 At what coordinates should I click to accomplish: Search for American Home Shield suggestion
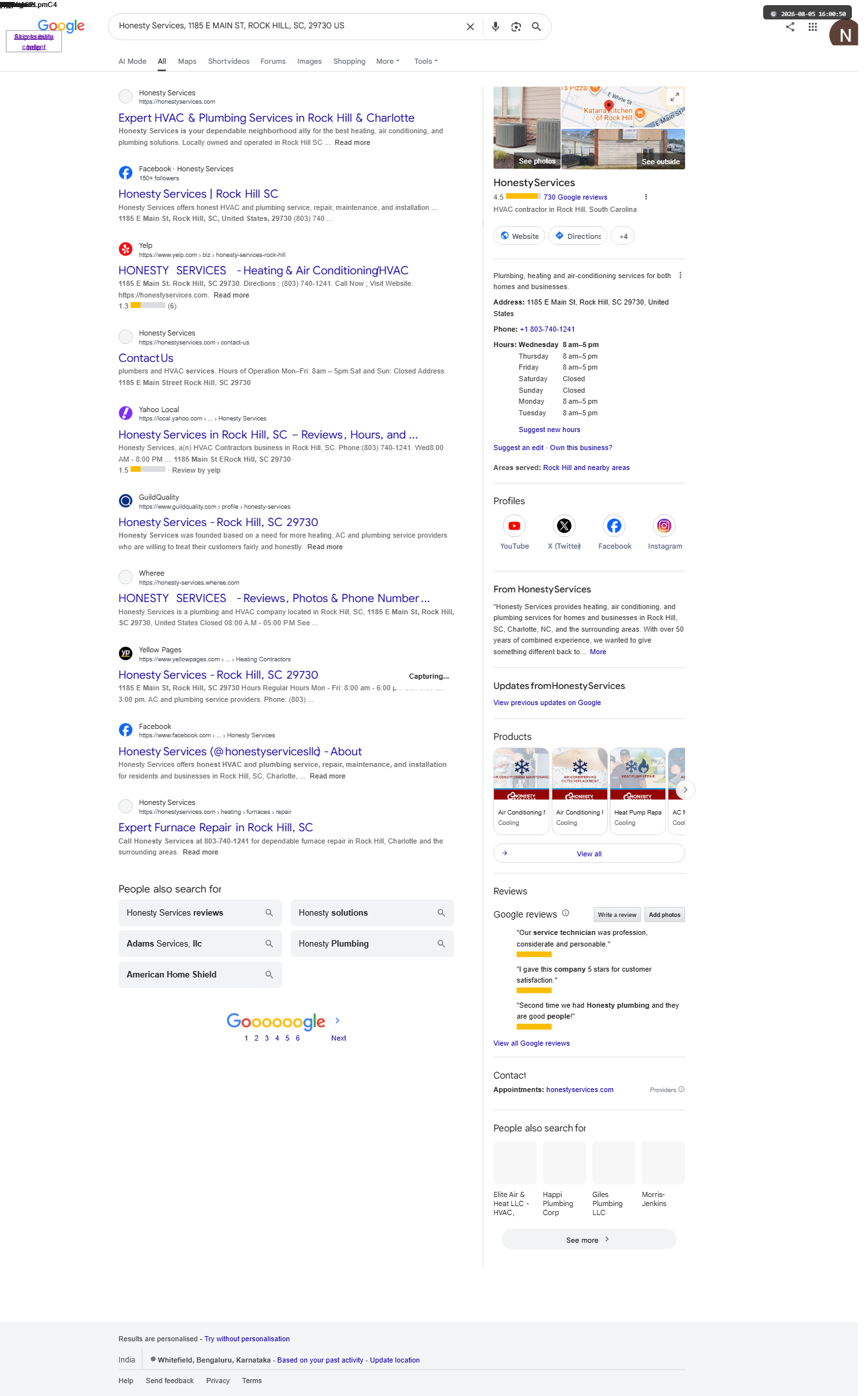(x=200, y=975)
